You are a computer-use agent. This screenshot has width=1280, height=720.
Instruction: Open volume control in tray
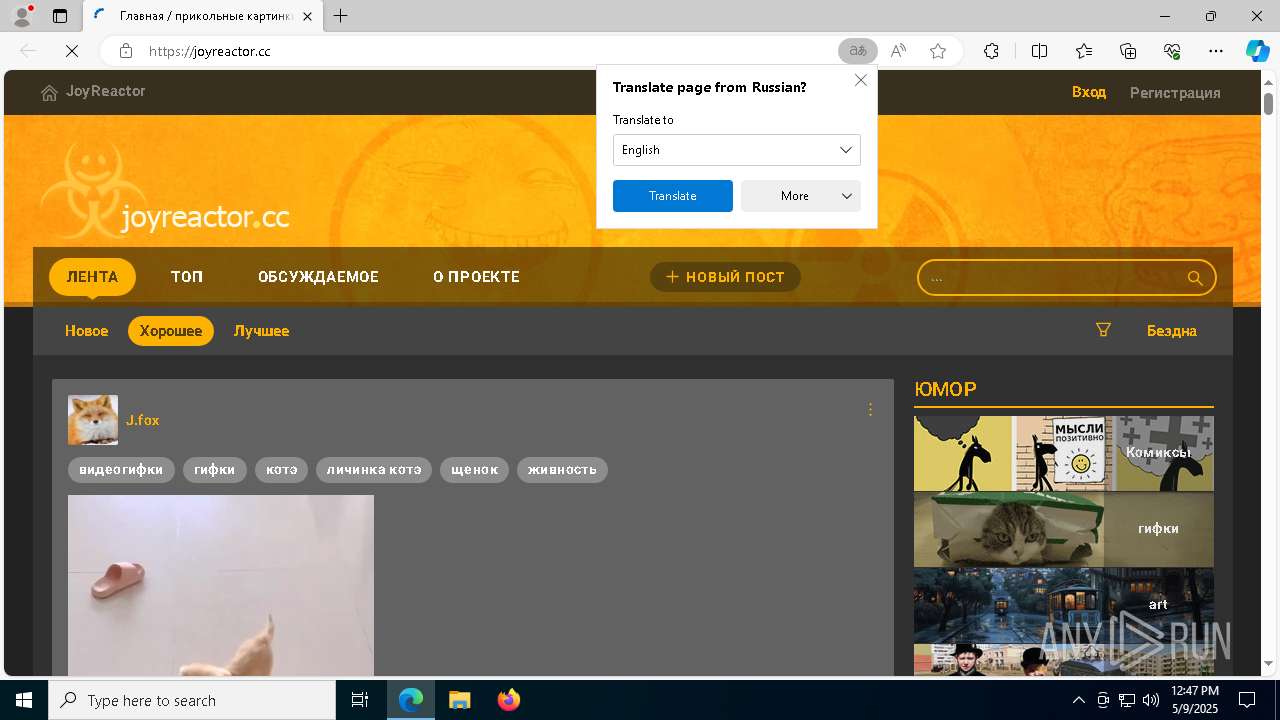click(1151, 700)
